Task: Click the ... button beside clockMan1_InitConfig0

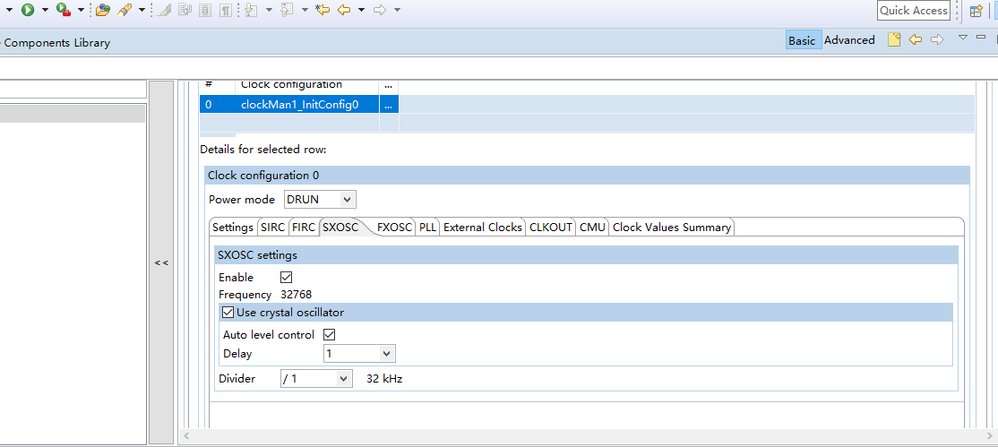Action: pos(389,105)
